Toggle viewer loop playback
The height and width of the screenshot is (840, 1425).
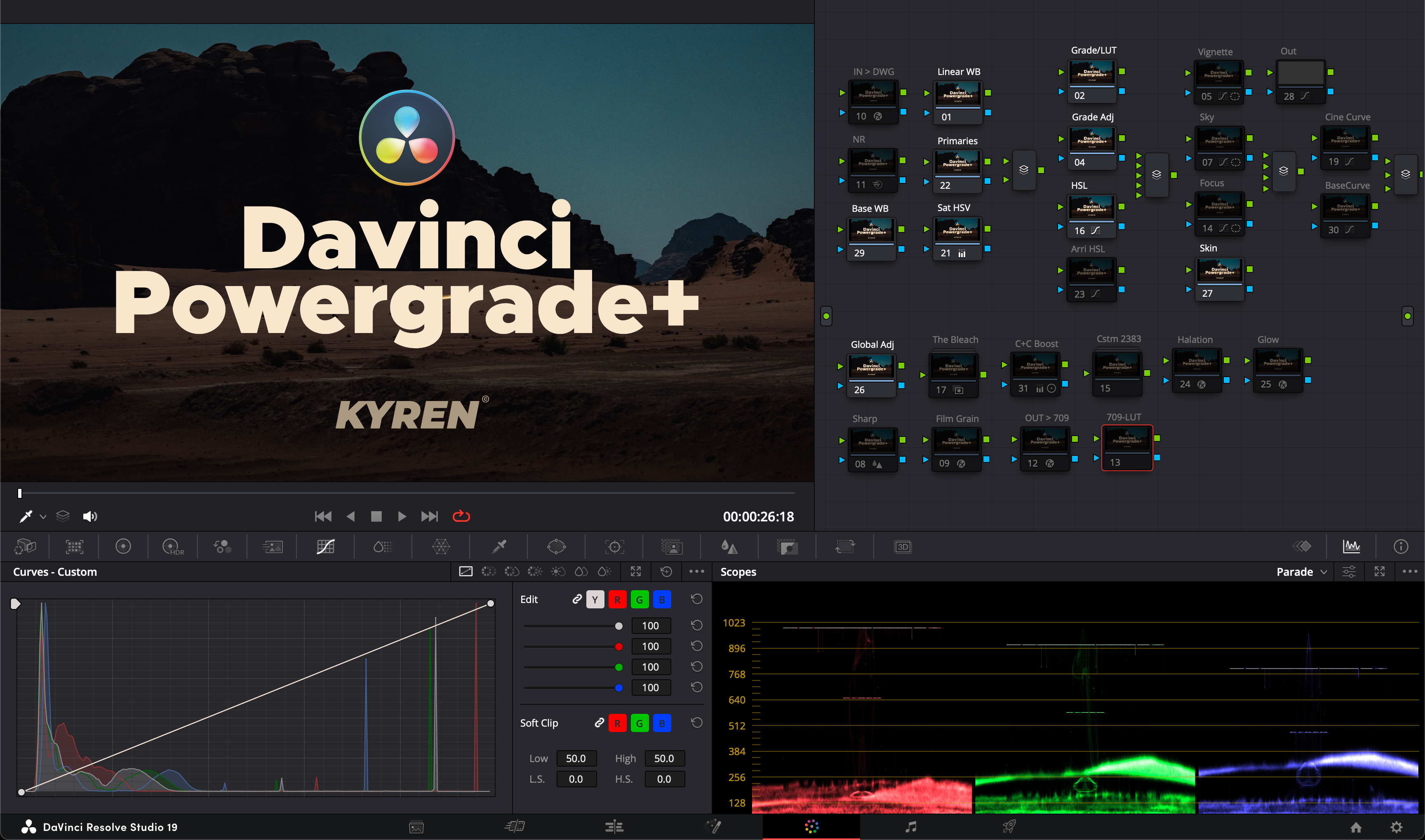click(x=461, y=516)
